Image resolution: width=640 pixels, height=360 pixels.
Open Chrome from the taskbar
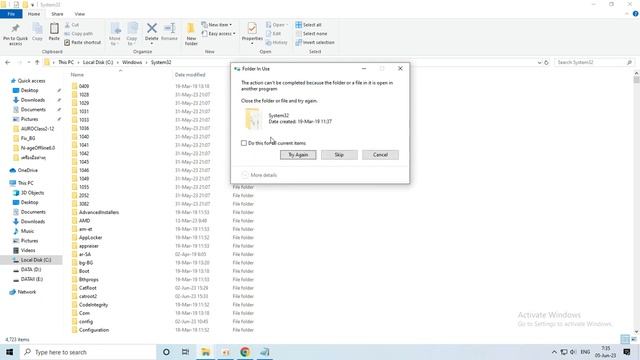click(245, 352)
